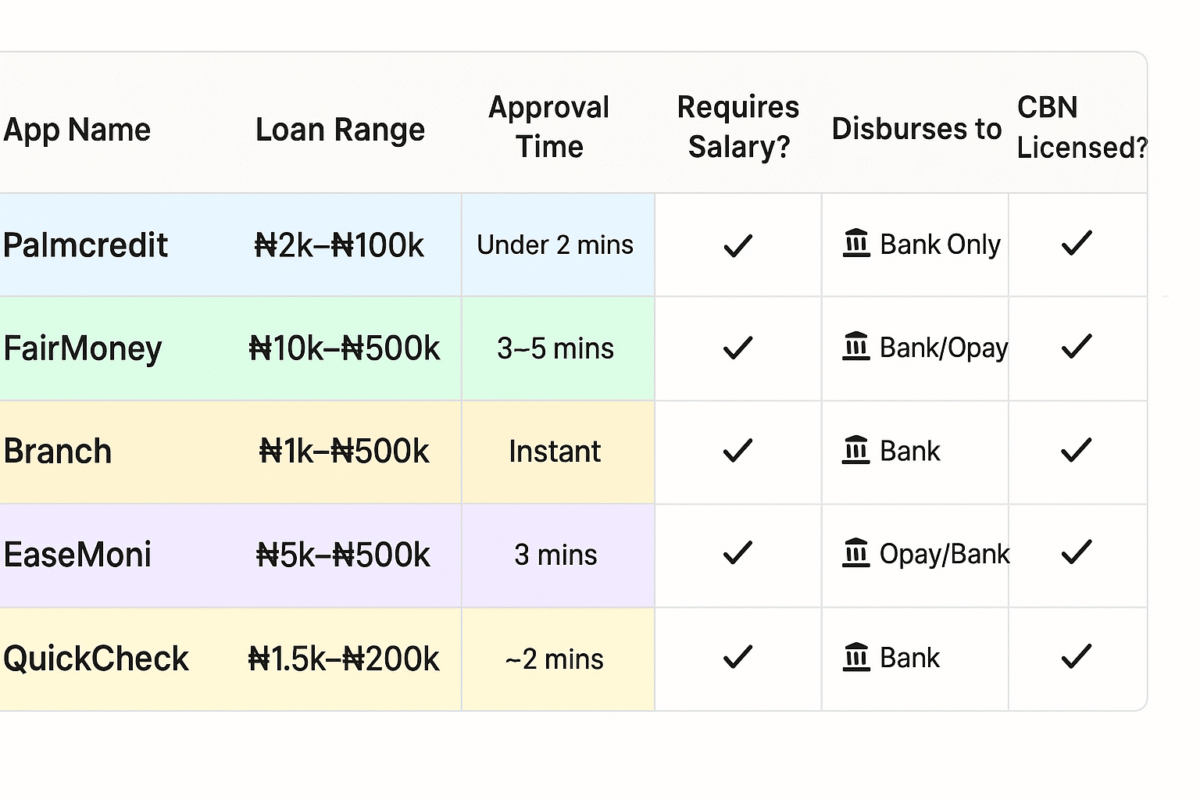This screenshot has width=1200, height=800.
Task: Click the bank icon in Branch row
Action: pos(856,451)
